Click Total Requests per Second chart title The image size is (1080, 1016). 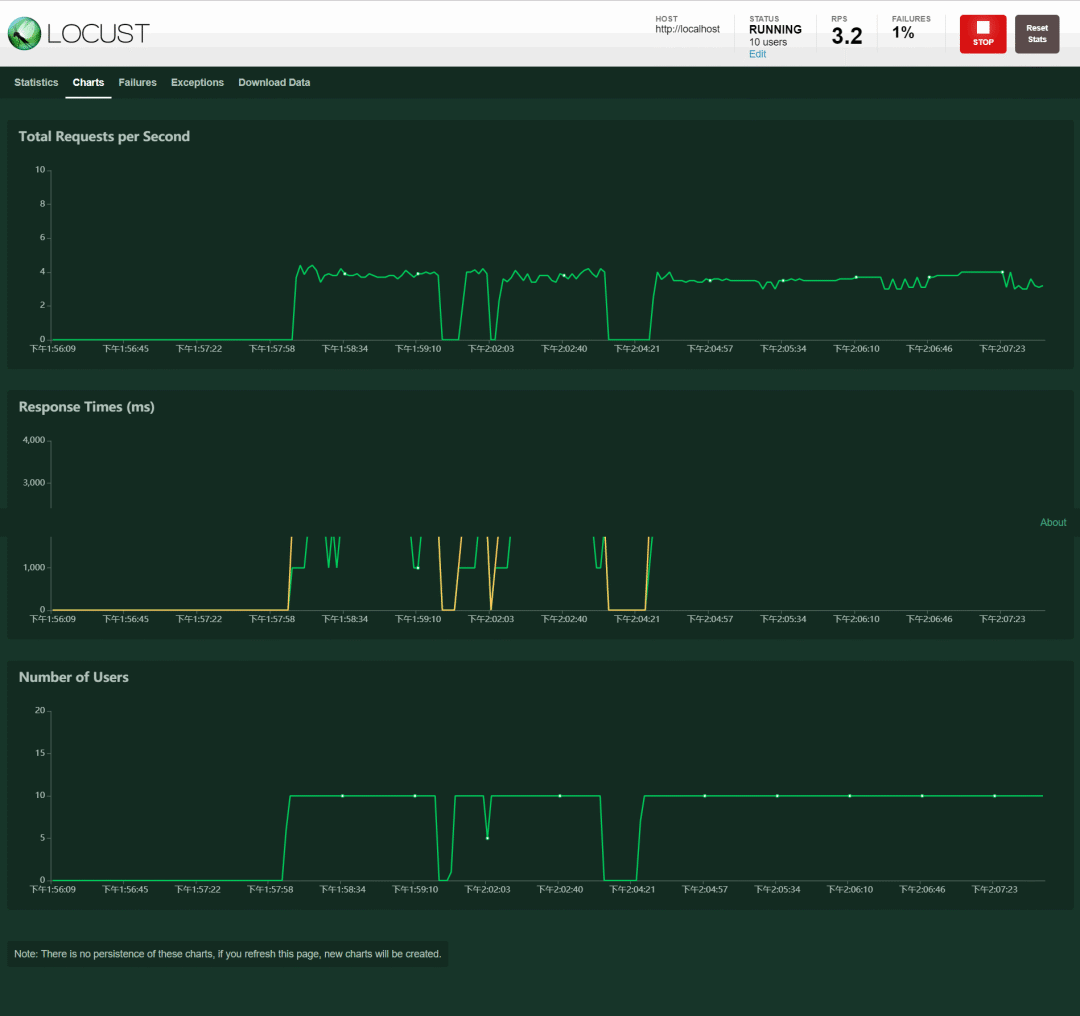(x=104, y=136)
